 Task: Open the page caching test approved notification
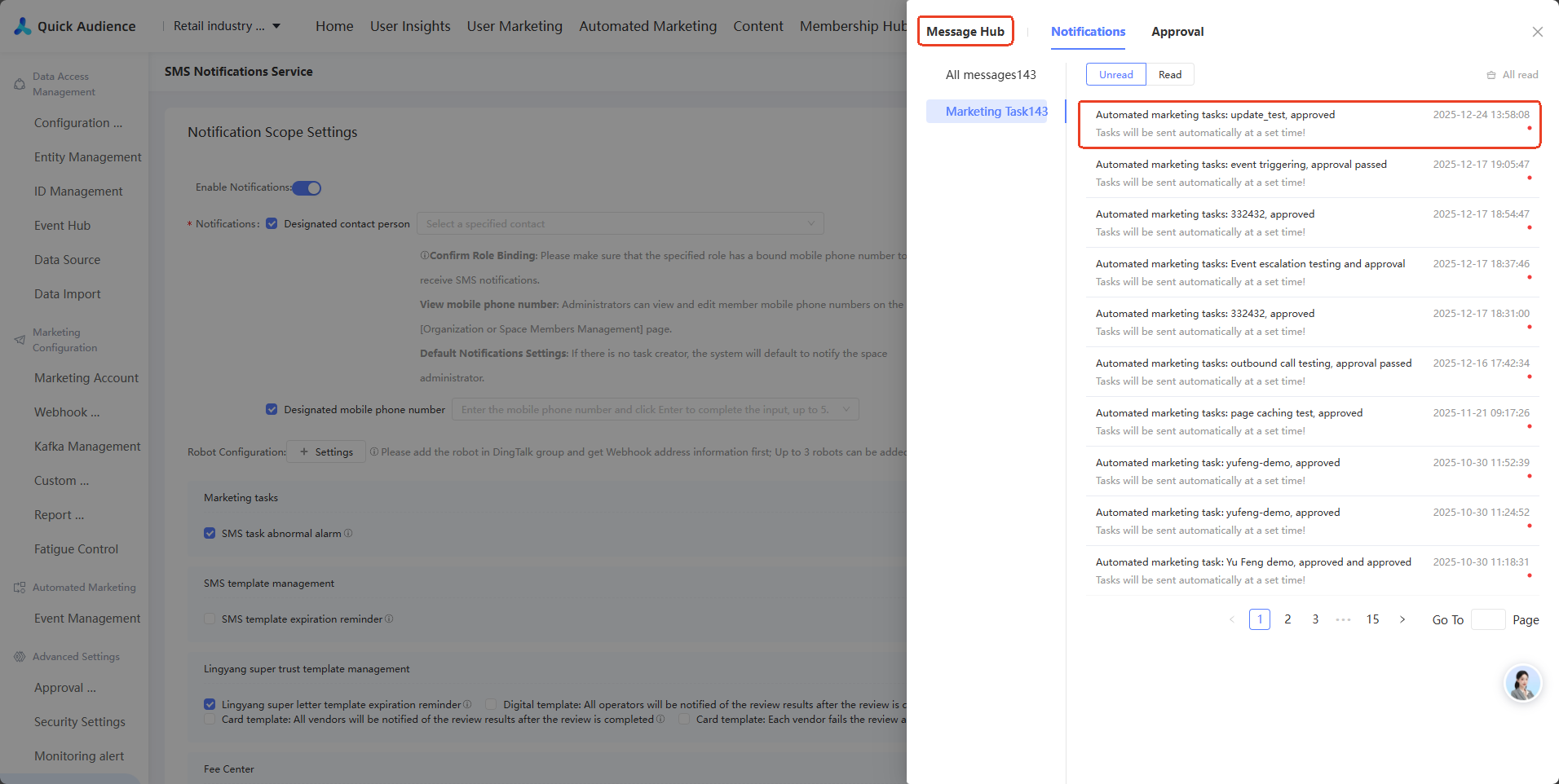[x=1313, y=422]
